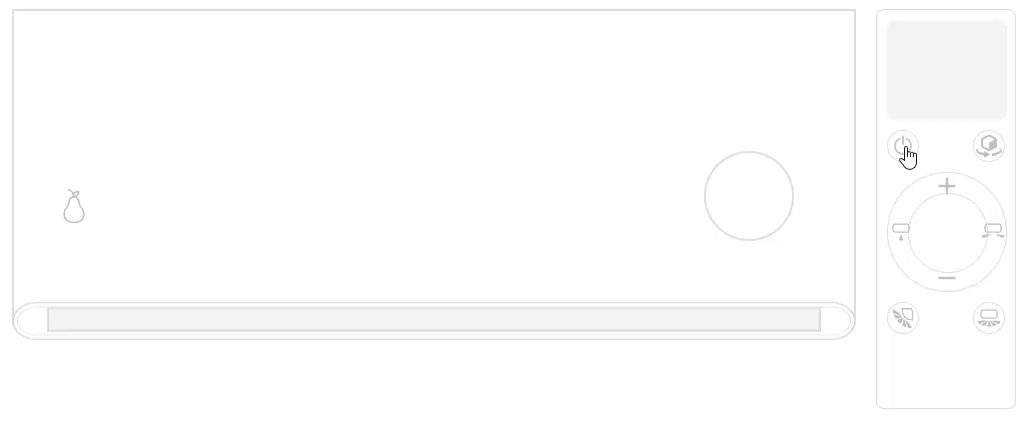Select the spread airflow mode icon on the dial

[993, 230]
